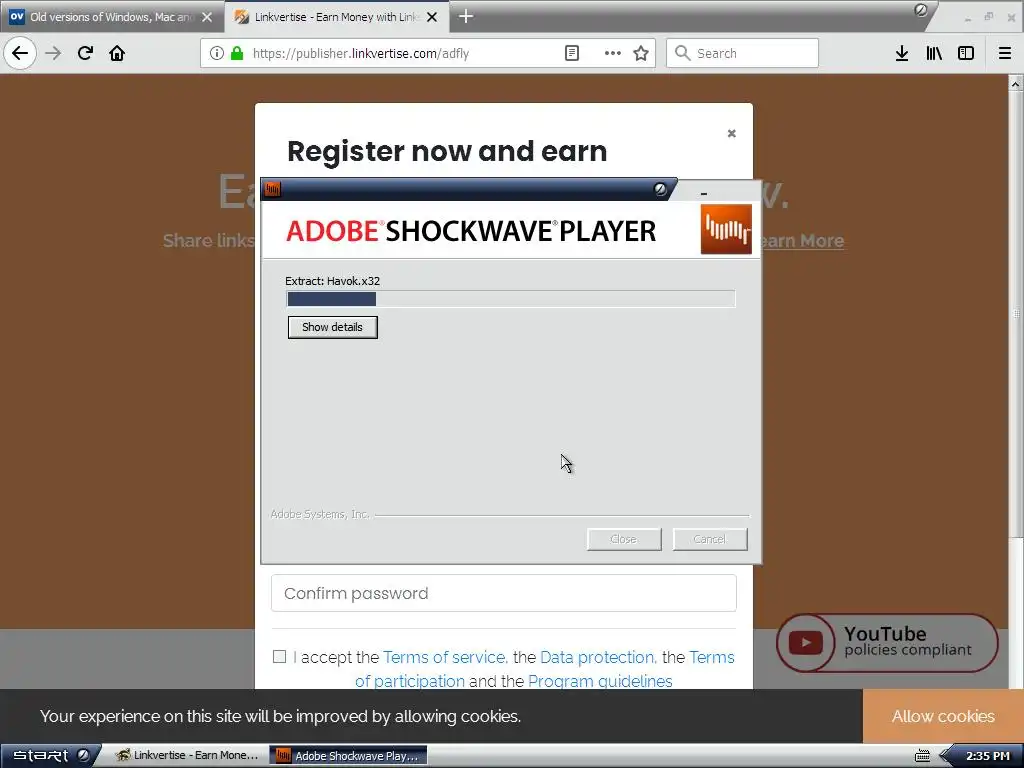This screenshot has height=768, width=1024.
Task: Toggle Reader View icon in address bar
Action: point(571,53)
